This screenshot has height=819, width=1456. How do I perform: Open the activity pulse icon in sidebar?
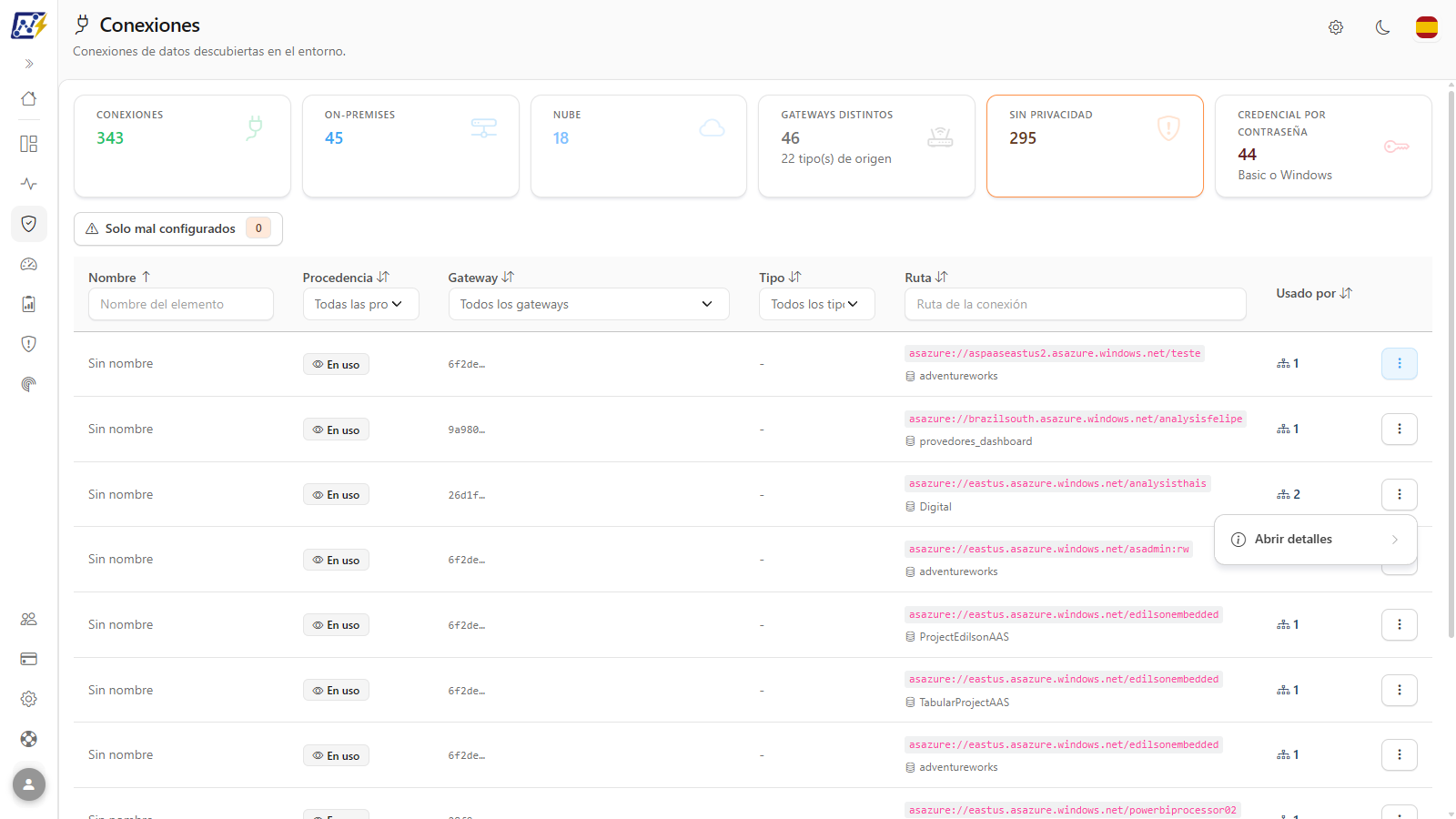[x=29, y=184]
